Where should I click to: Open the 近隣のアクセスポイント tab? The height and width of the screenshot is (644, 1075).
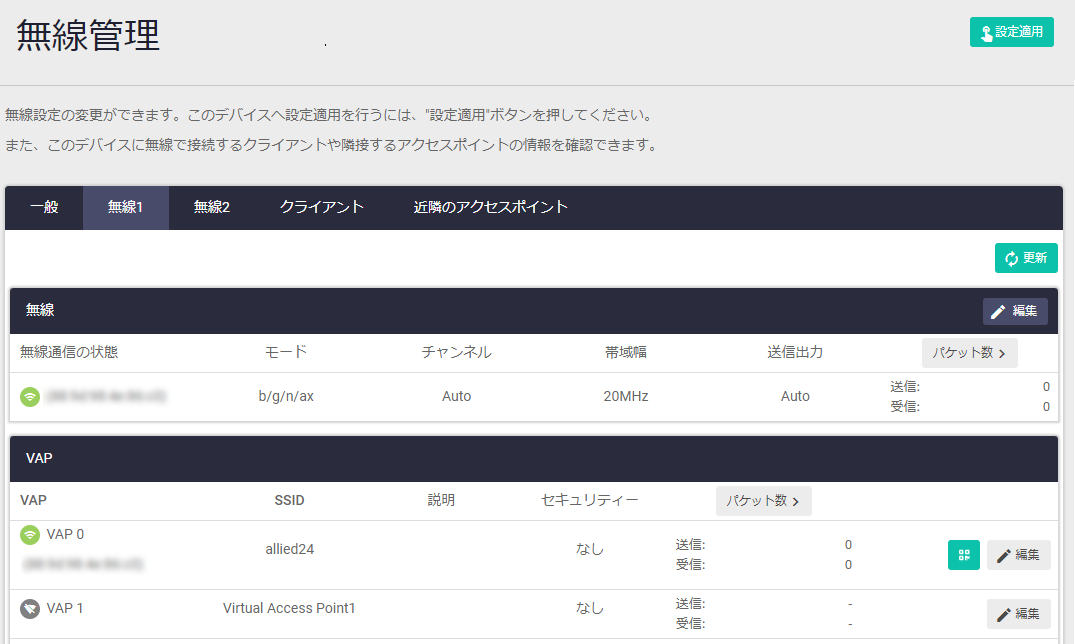pyautogui.click(x=491, y=207)
